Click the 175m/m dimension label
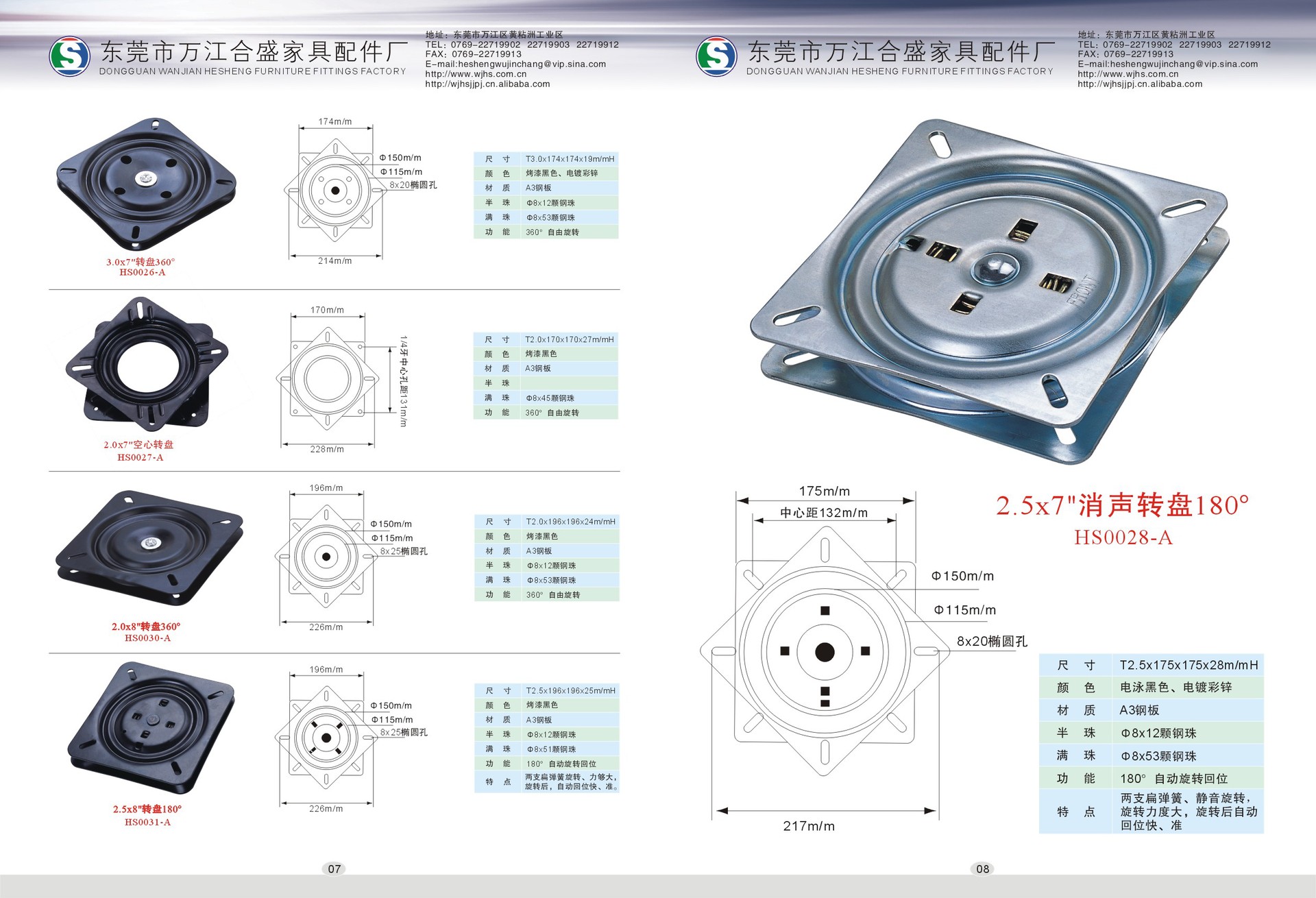This screenshot has width=1316, height=898. click(x=825, y=491)
